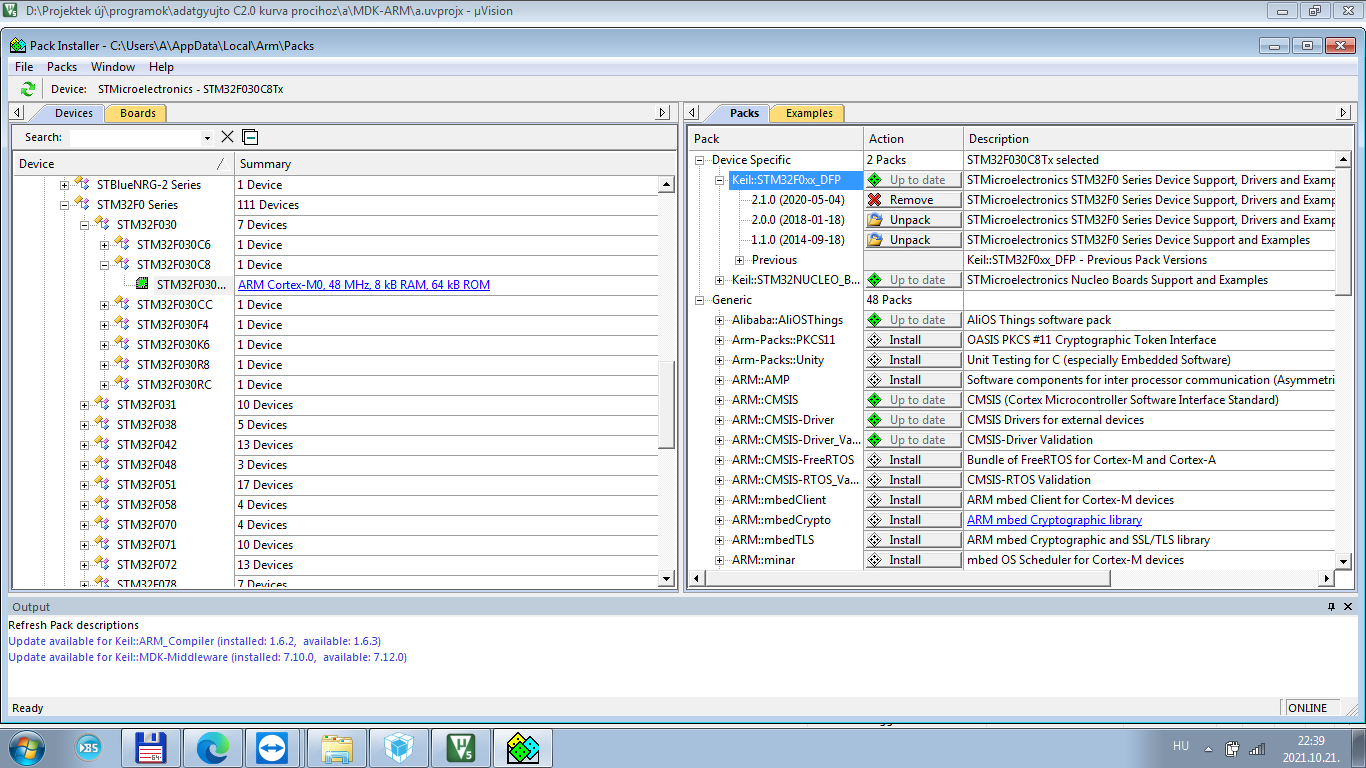Open Microsoft Edge from the taskbar

(213, 747)
